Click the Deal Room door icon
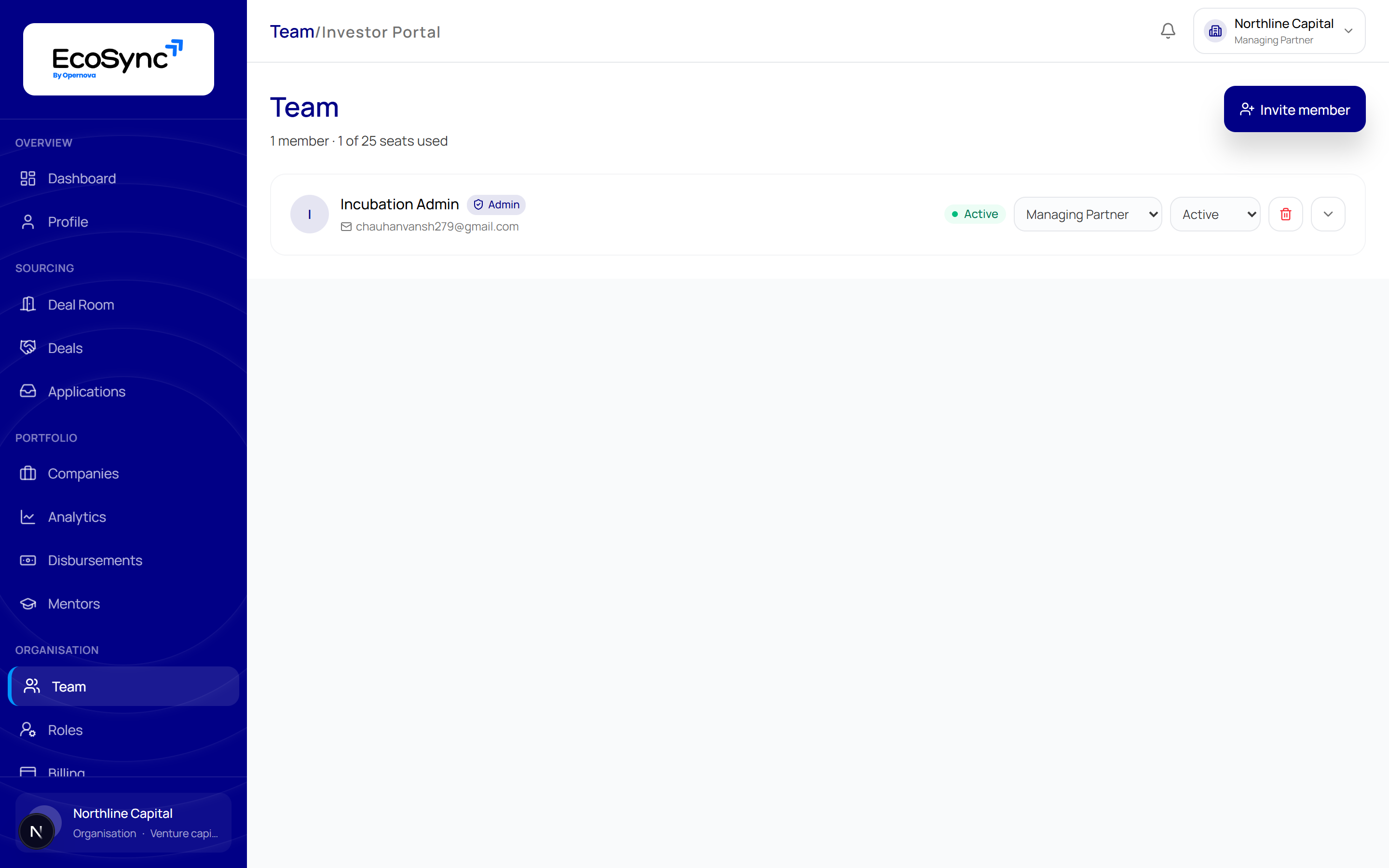The image size is (1389, 868). coord(27,304)
